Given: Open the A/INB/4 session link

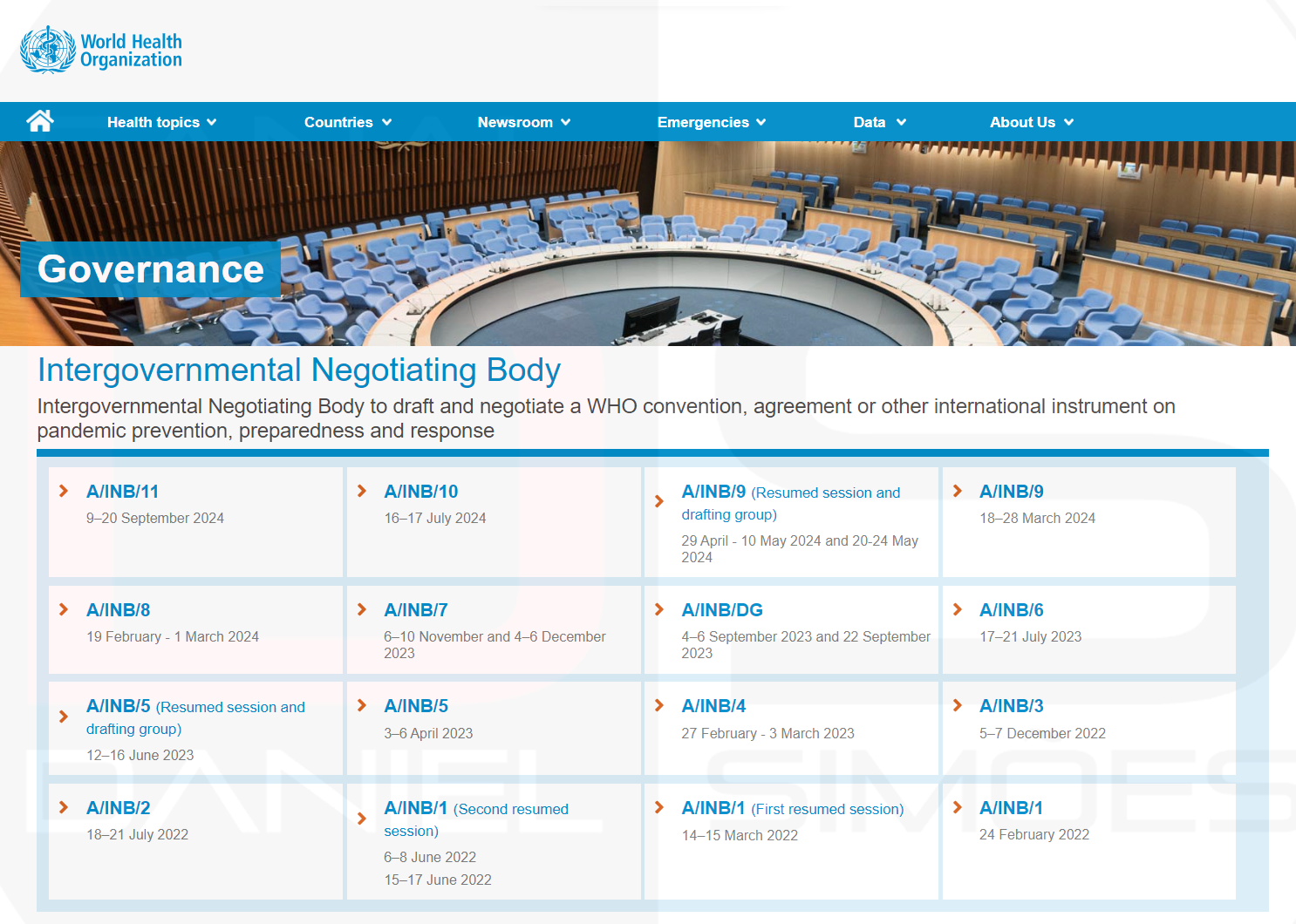Looking at the screenshot, I should click(x=713, y=706).
